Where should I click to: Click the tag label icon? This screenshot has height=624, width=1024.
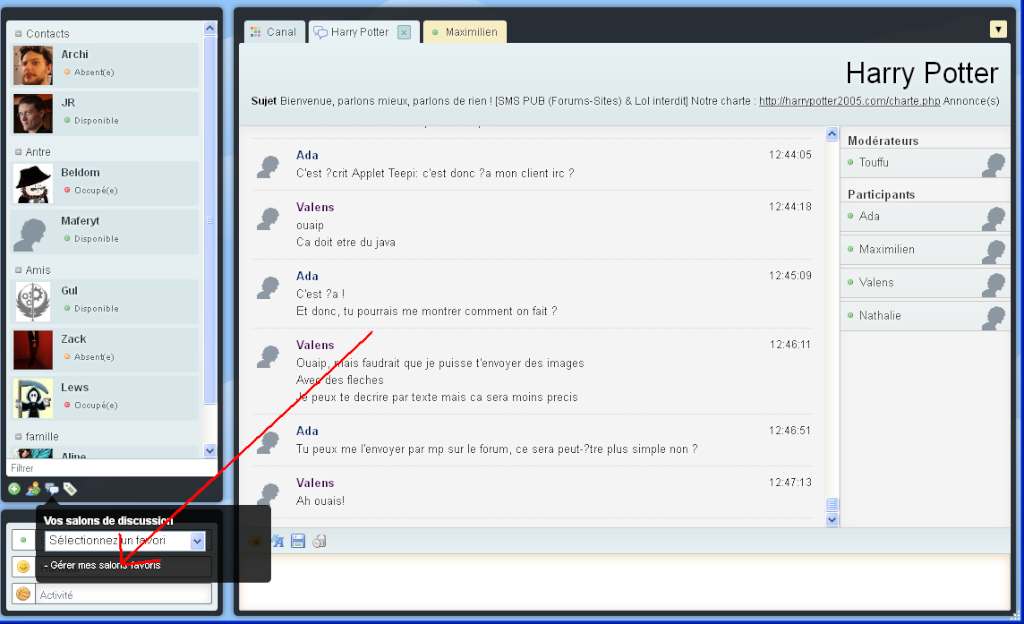point(70,489)
